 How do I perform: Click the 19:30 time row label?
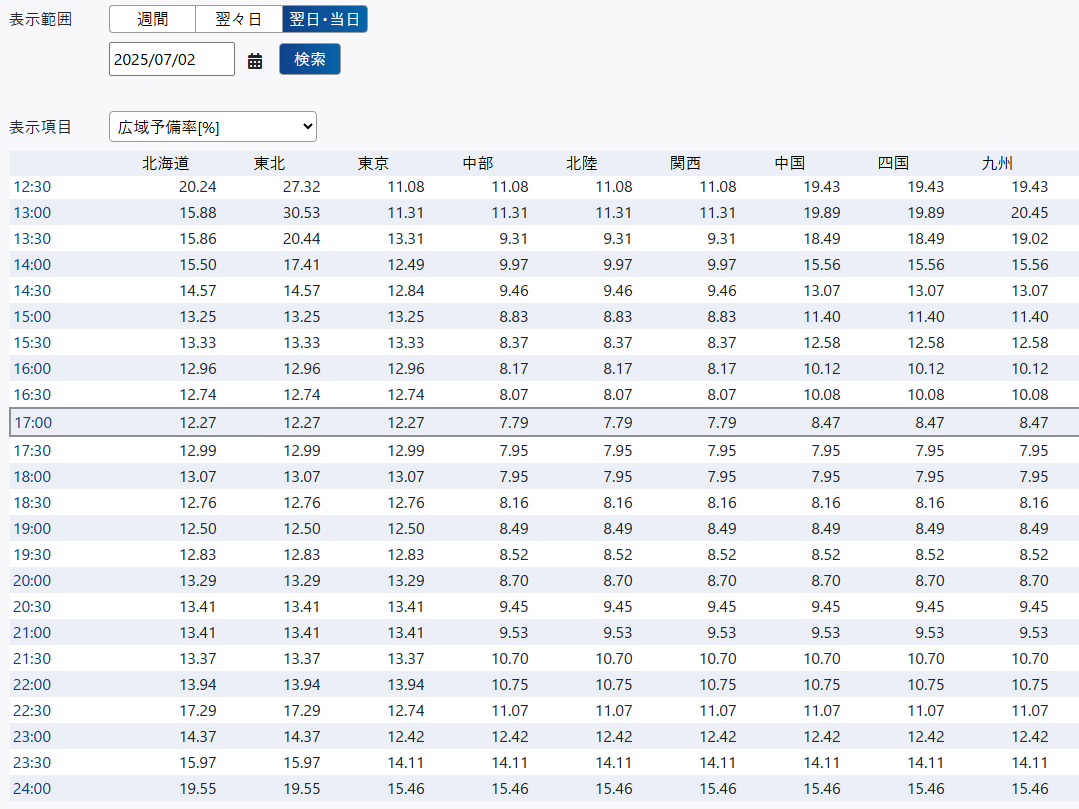tap(32, 554)
